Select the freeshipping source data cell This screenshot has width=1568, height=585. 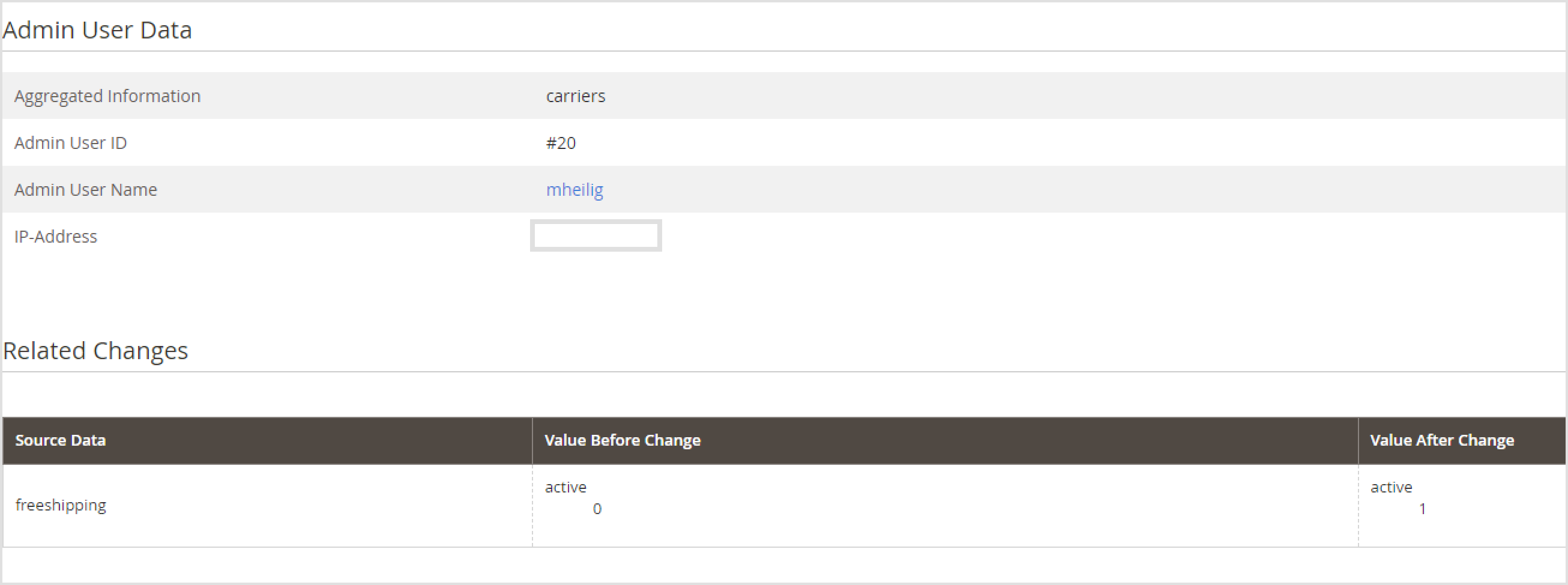[61, 504]
